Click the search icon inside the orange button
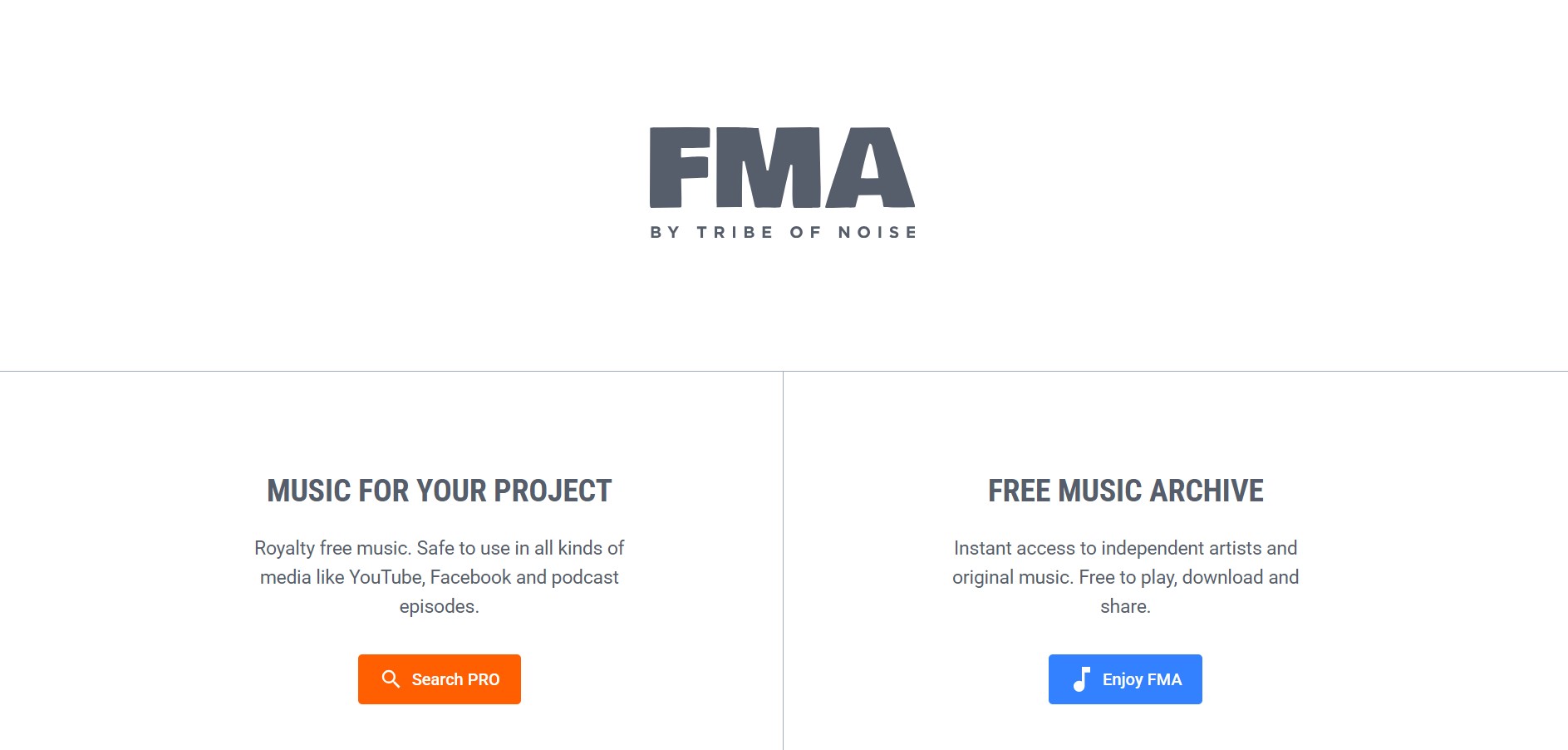Screen dimensions: 1568x750 (390, 679)
